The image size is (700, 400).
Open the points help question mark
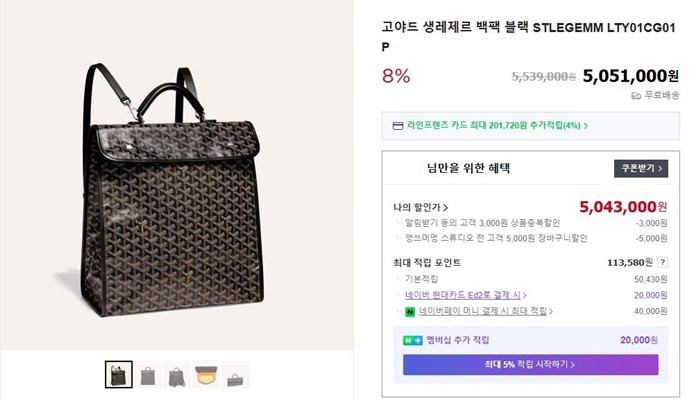point(662,262)
